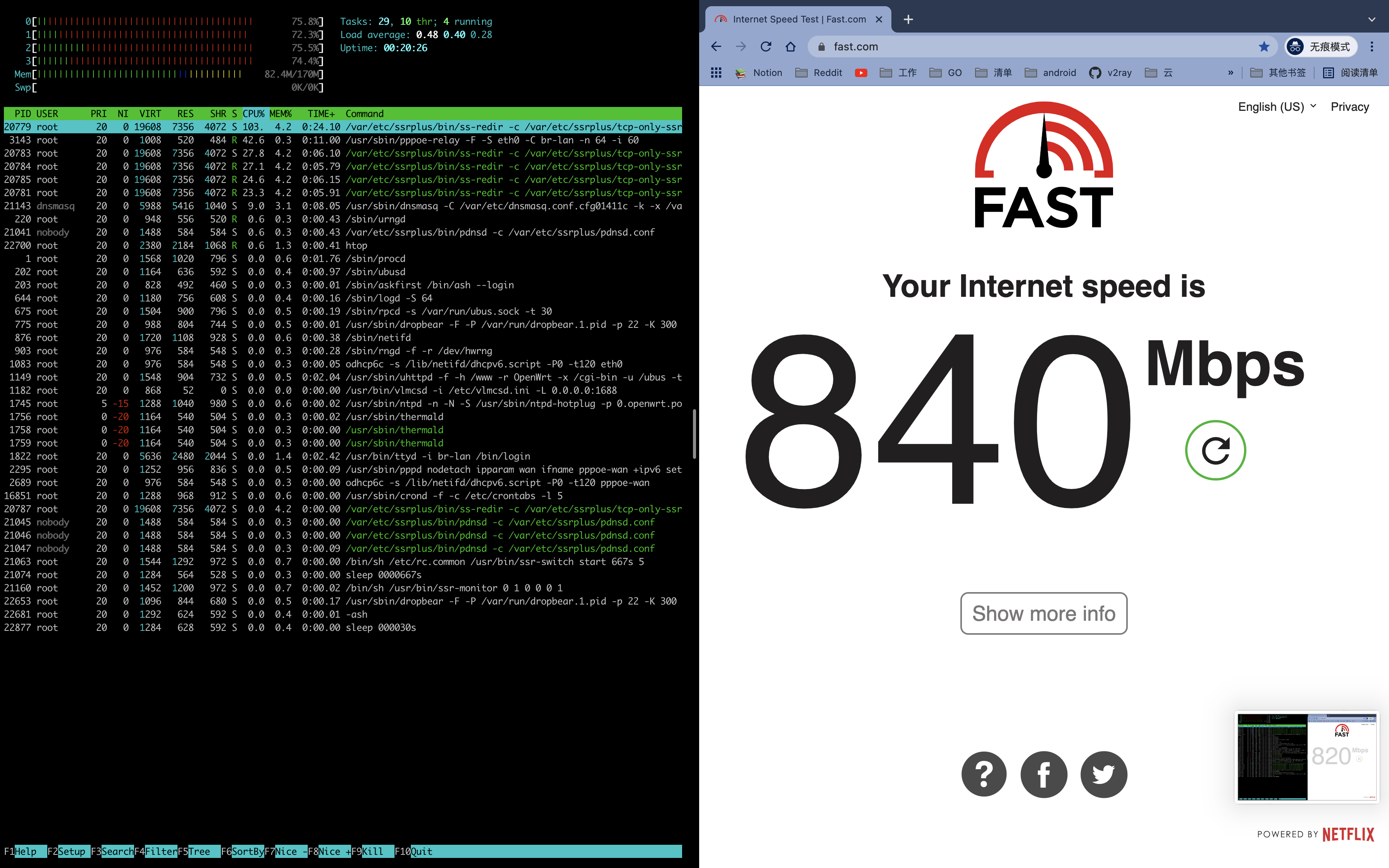
Task: Expand tab search chevron at top right
Action: [x=1371, y=19]
